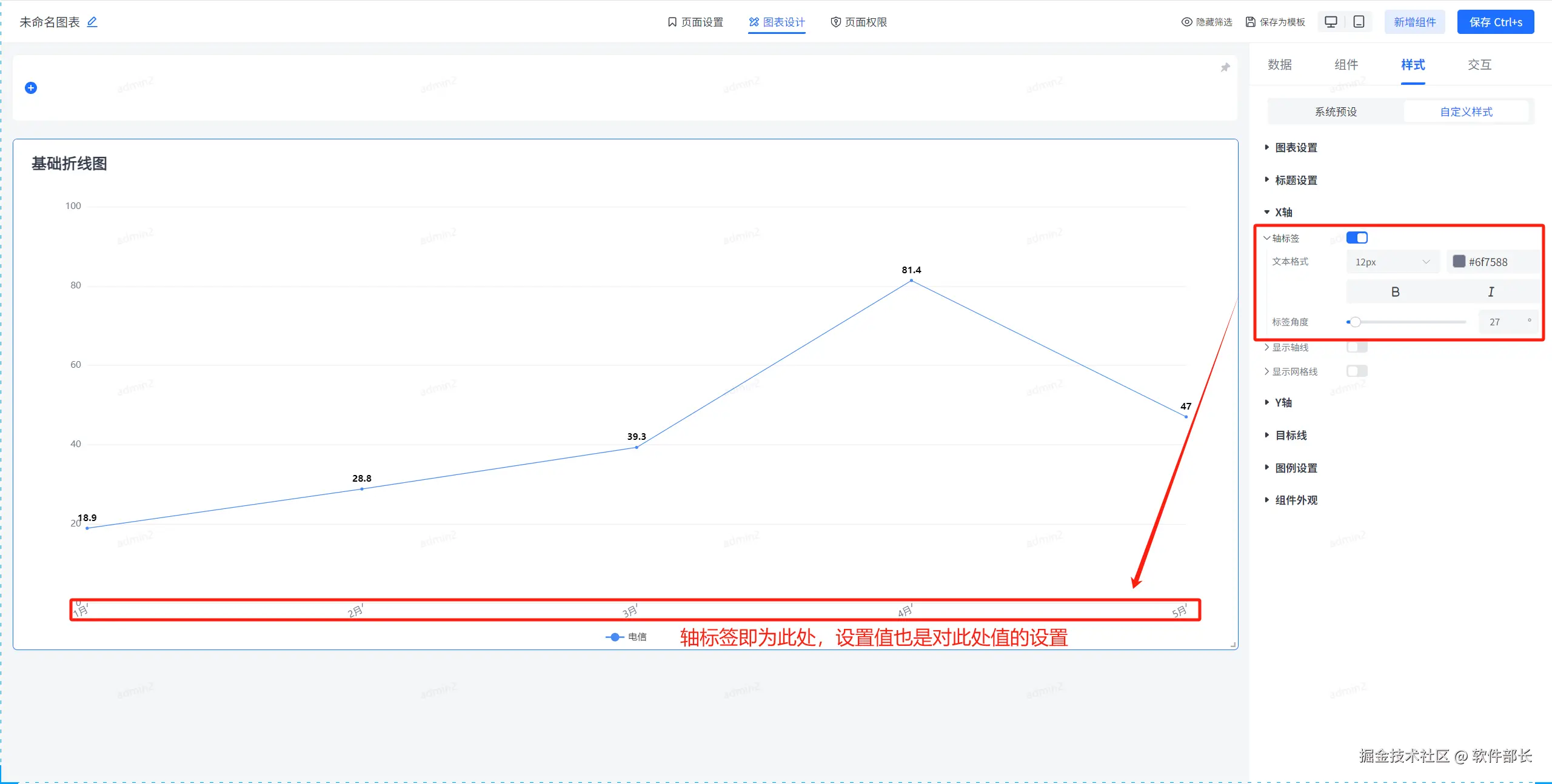Click the pencil edit icon beside chart name

(x=92, y=22)
